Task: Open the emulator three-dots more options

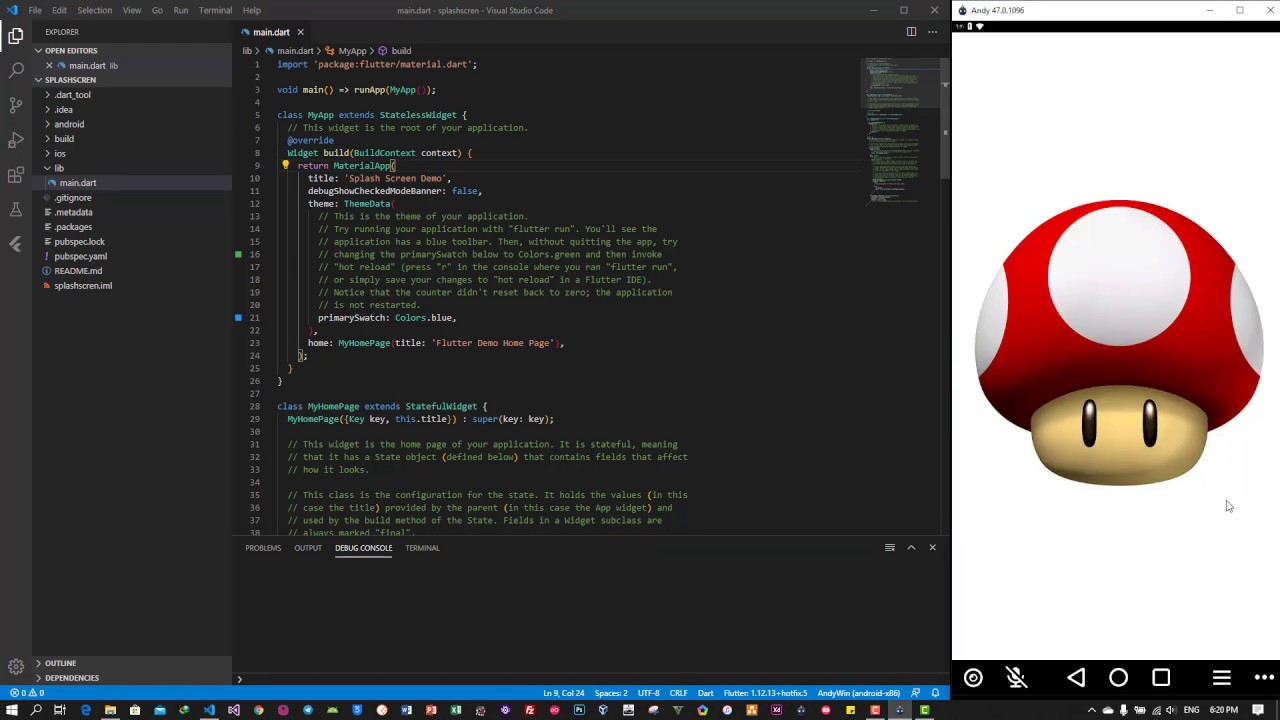Action: tap(1264, 678)
